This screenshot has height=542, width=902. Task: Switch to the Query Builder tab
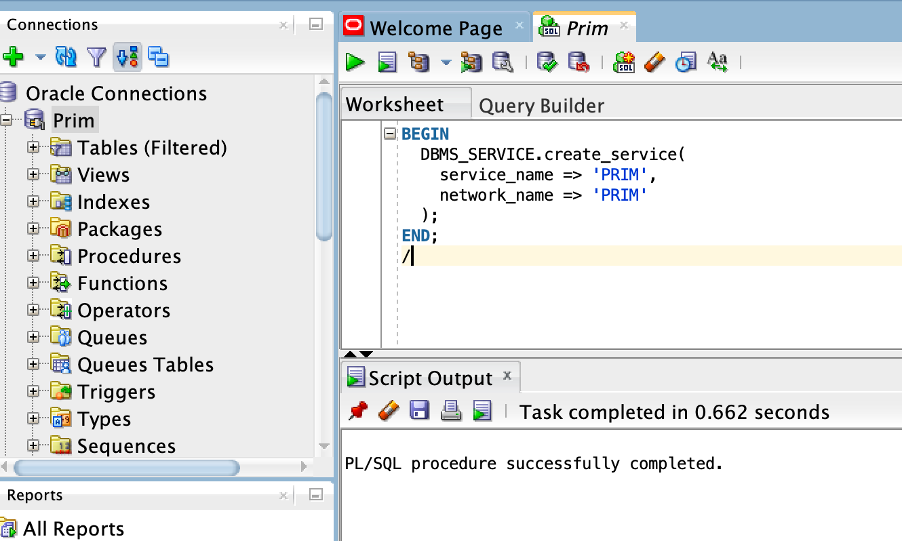pyautogui.click(x=541, y=105)
